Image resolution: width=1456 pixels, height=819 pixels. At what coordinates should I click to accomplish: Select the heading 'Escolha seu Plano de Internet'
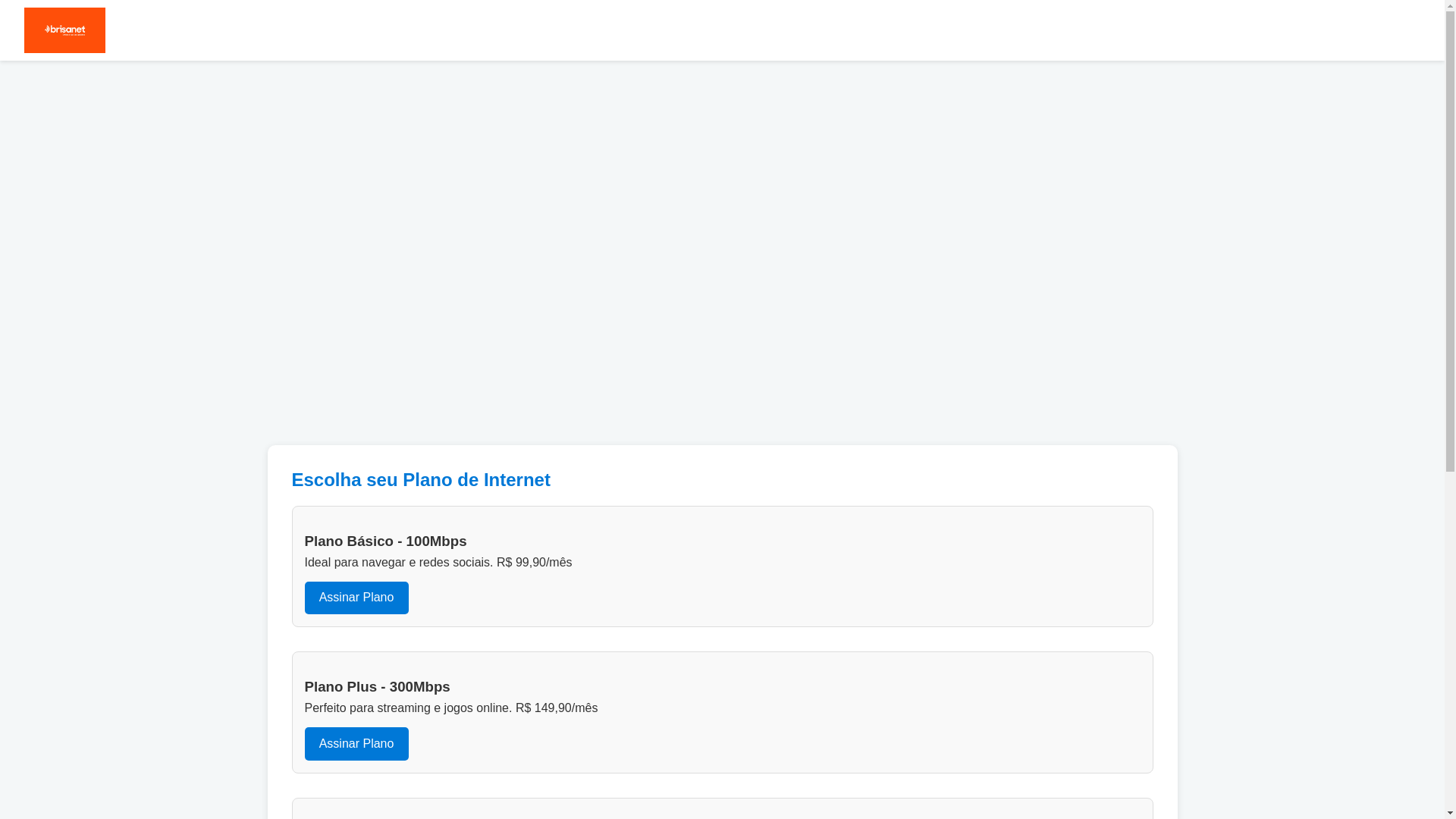(421, 480)
